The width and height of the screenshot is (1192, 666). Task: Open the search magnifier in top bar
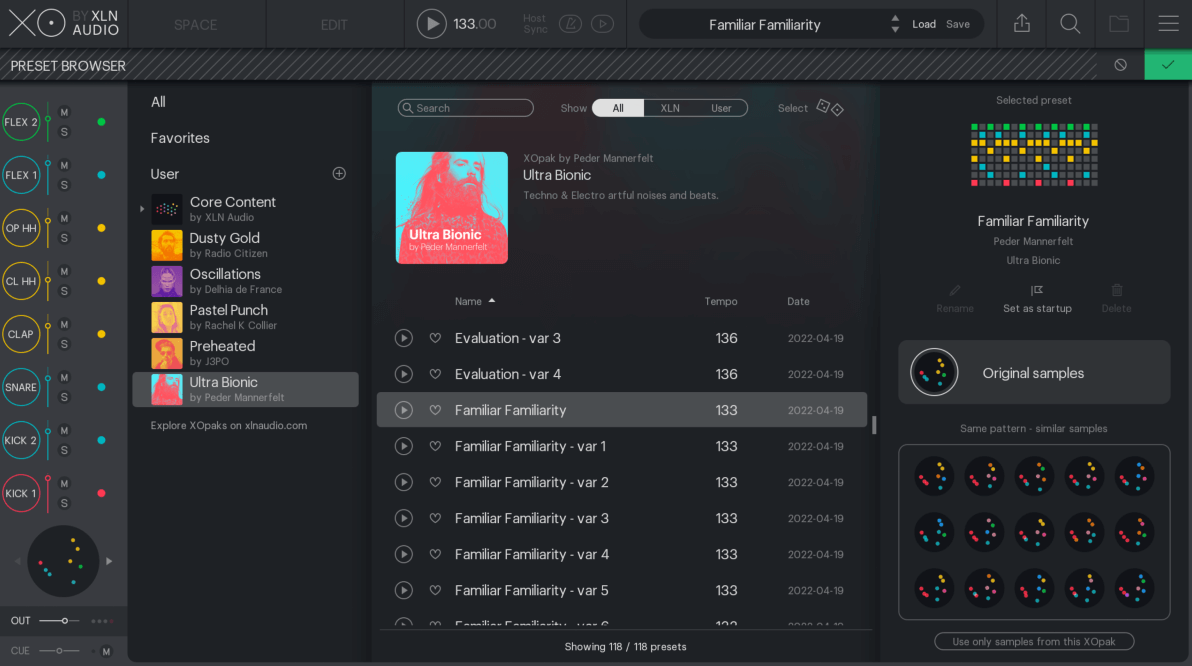click(x=1070, y=24)
